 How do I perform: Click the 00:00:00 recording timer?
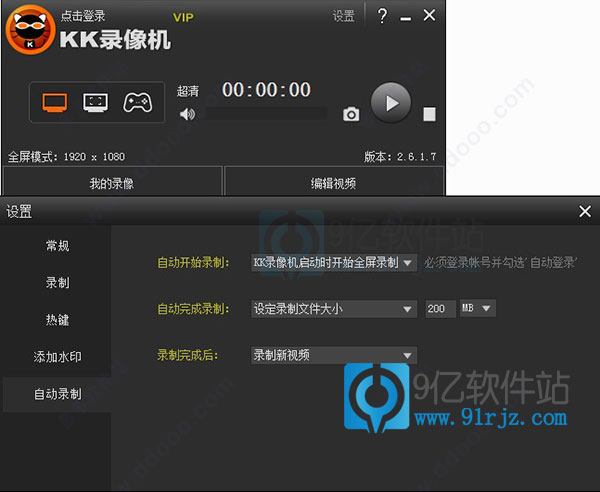click(266, 90)
